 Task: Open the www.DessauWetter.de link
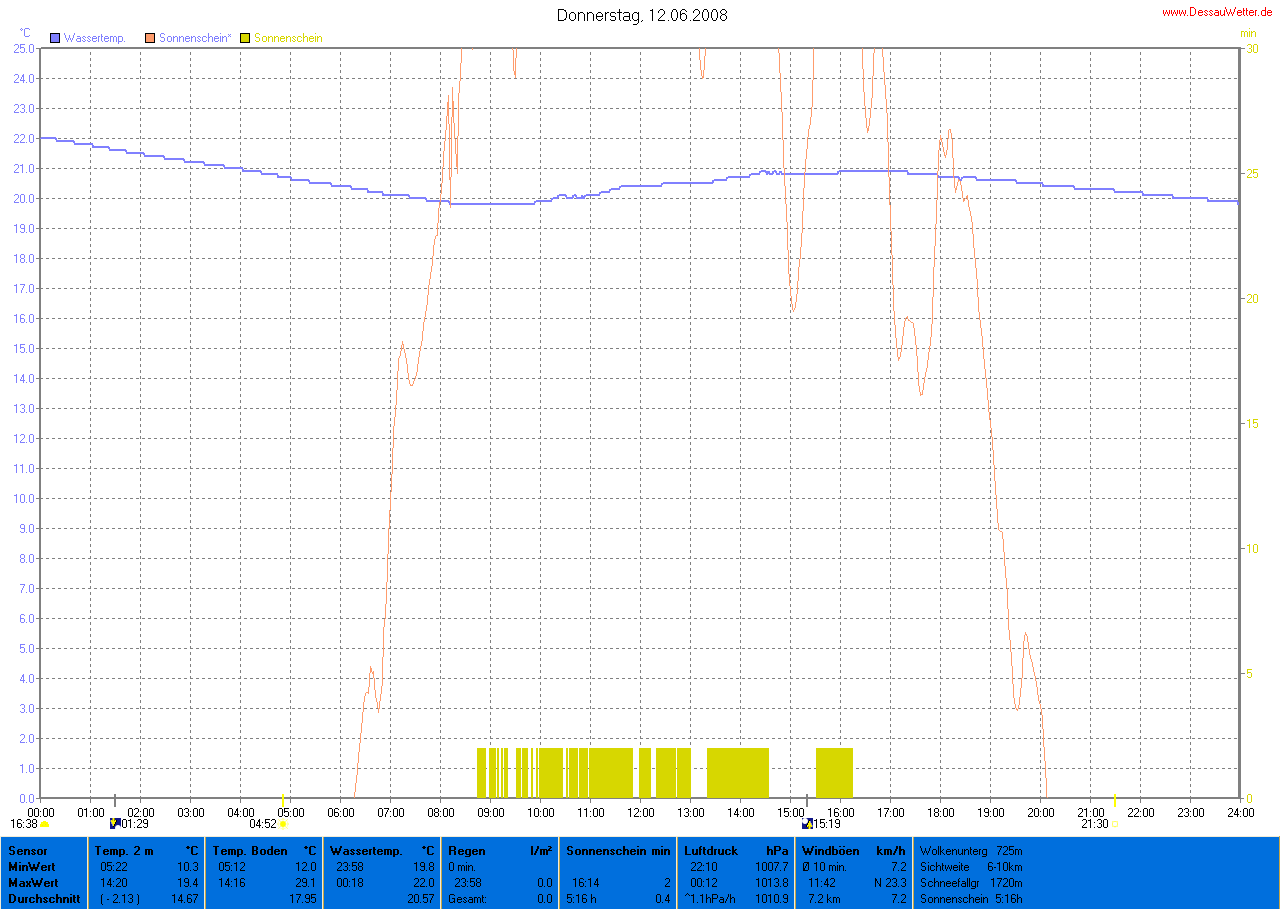[1217, 12]
